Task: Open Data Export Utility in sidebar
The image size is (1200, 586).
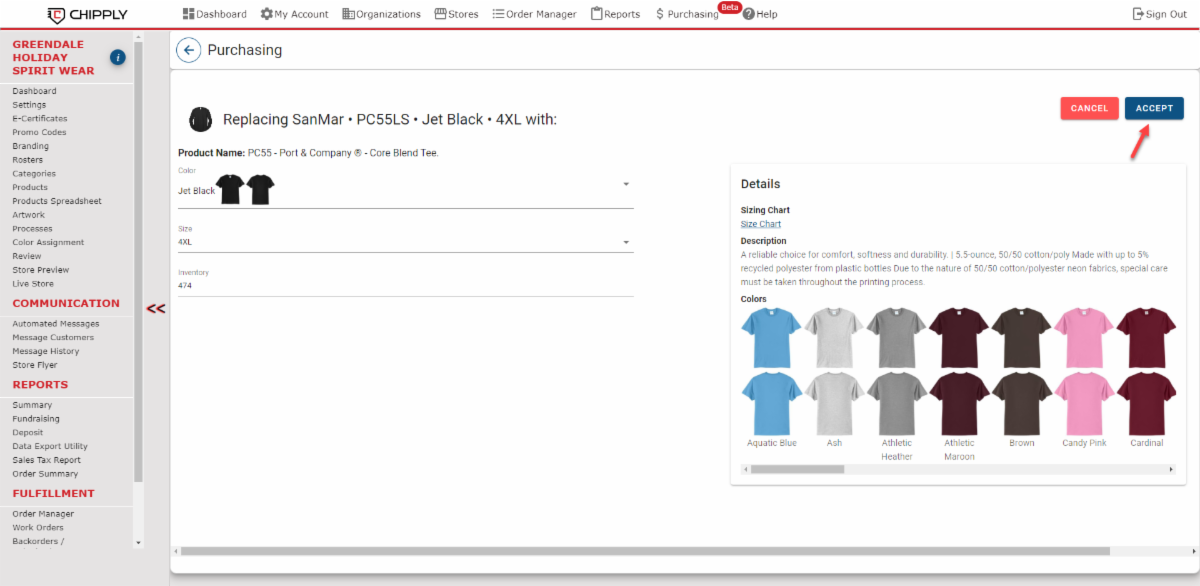Action: tap(50, 446)
